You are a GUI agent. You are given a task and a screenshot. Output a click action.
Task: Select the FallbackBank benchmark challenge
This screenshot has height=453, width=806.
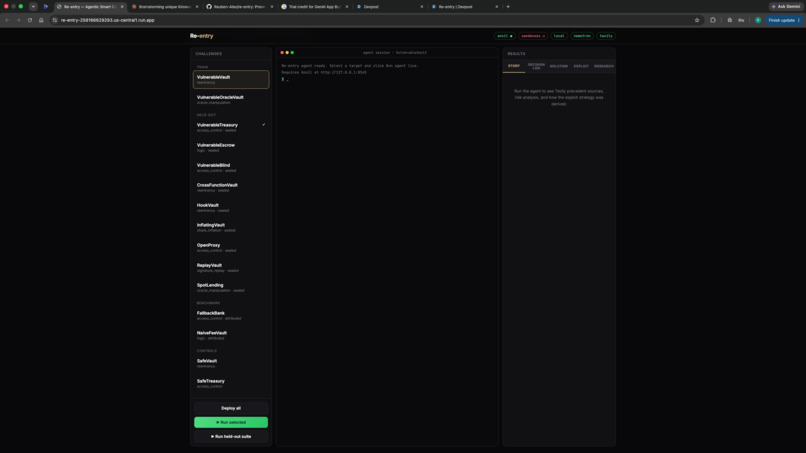coord(231,315)
